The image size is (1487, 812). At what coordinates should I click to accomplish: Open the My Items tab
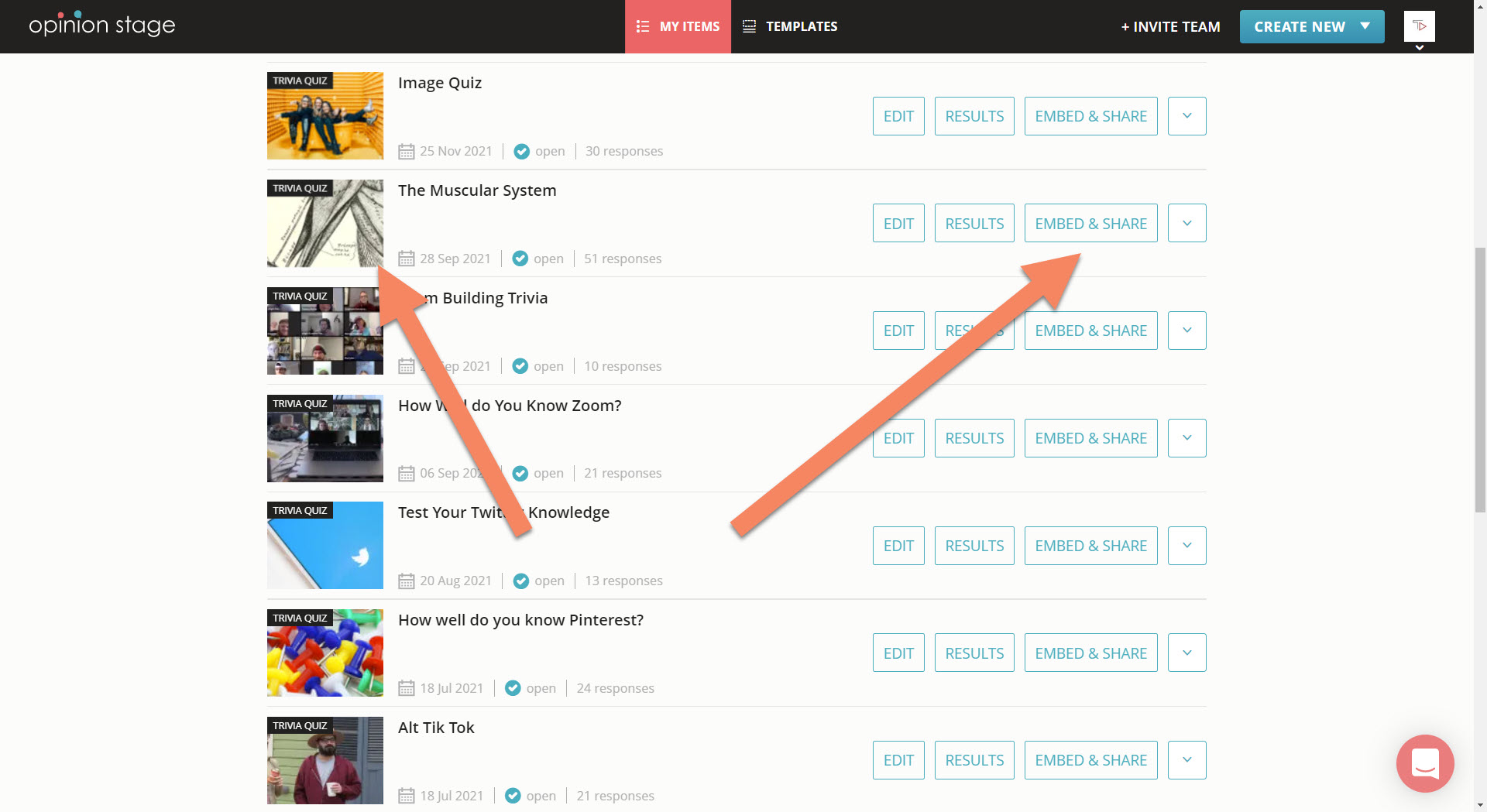pyautogui.click(x=678, y=26)
